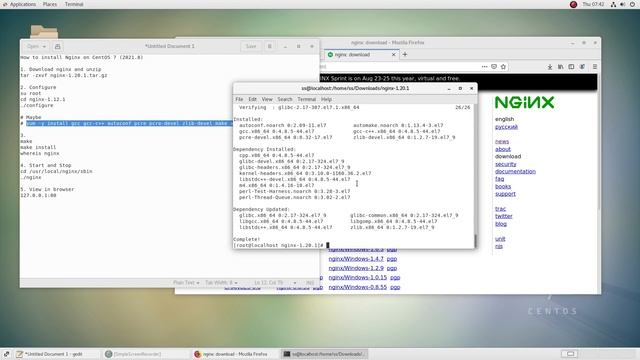640x360 pixels.
Task: Switch to Firefox nginx download taskbar item
Action: (235, 354)
